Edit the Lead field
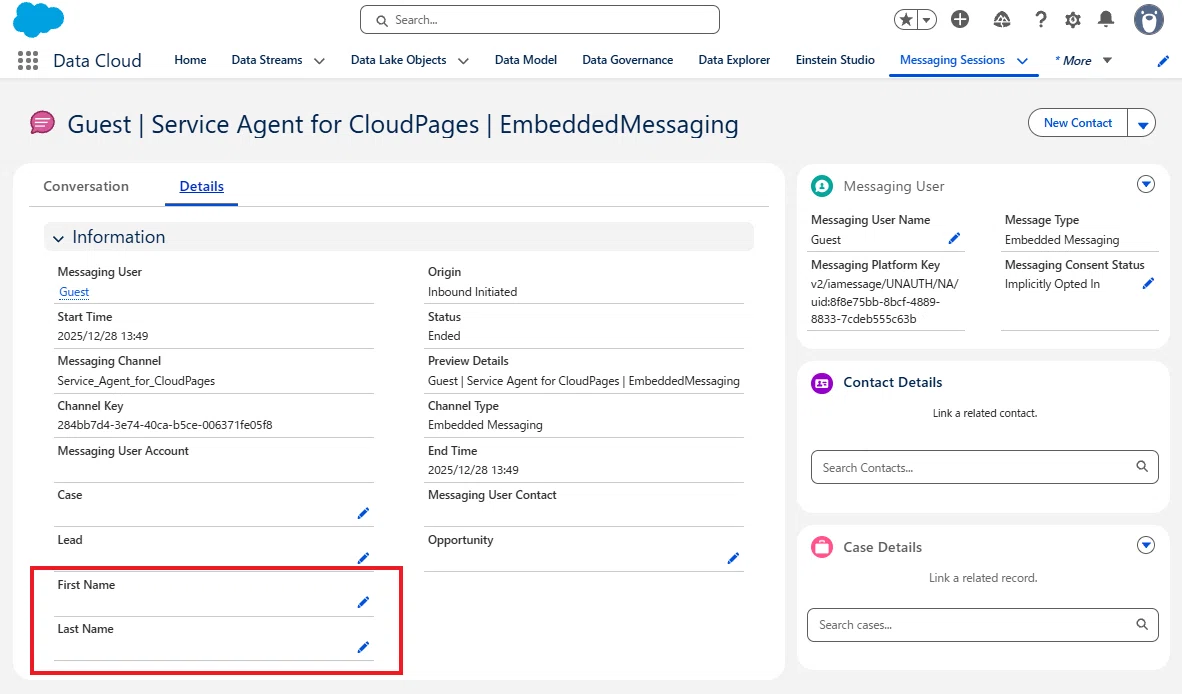1182x694 pixels. (363, 558)
